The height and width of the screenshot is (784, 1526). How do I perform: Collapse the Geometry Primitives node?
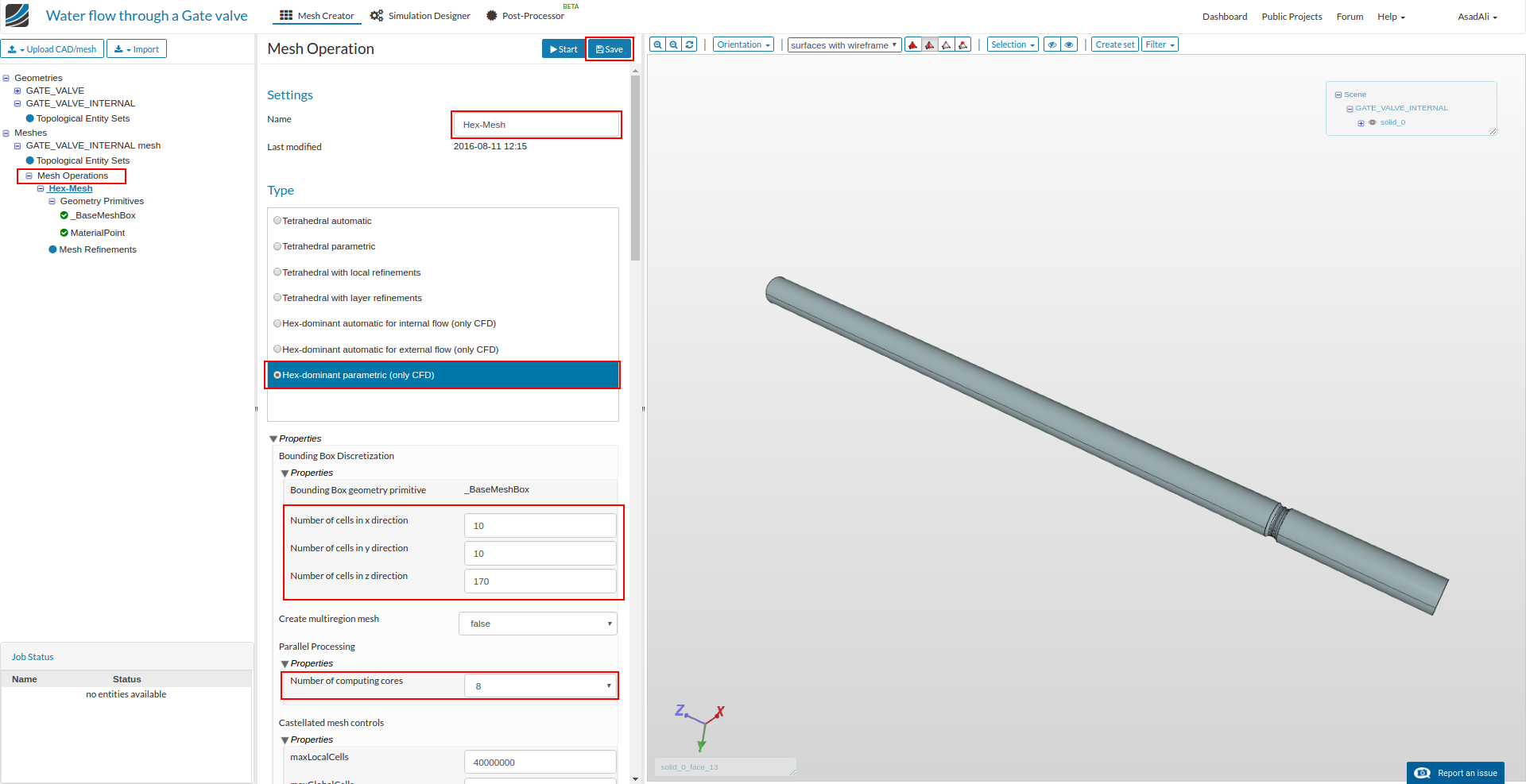(x=52, y=201)
